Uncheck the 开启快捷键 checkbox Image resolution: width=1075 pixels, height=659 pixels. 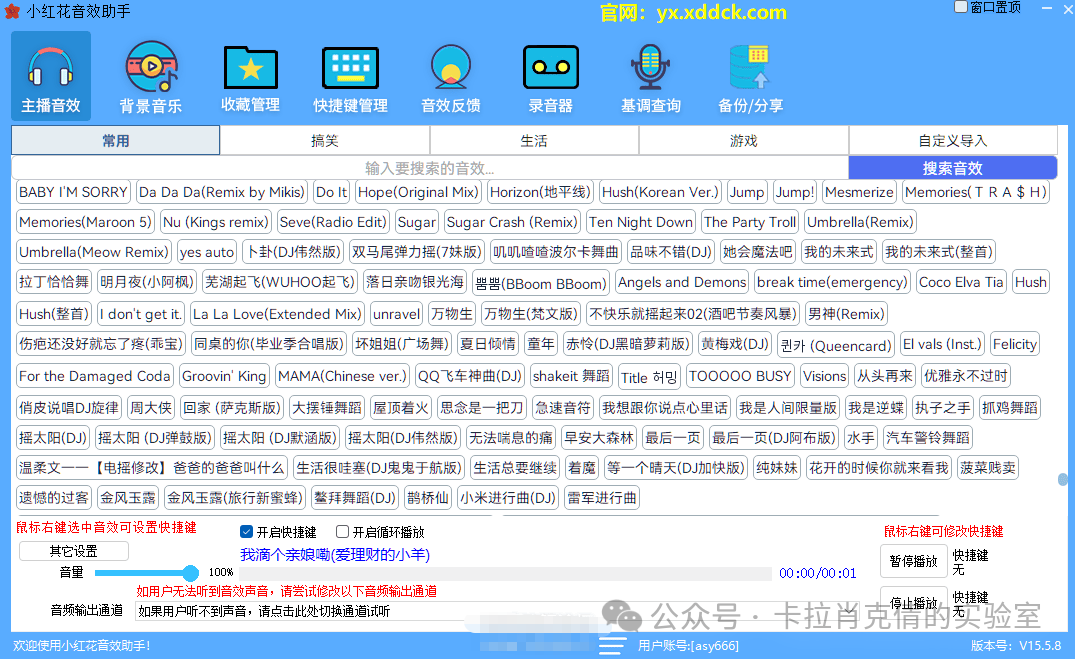pyautogui.click(x=247, y=532)
